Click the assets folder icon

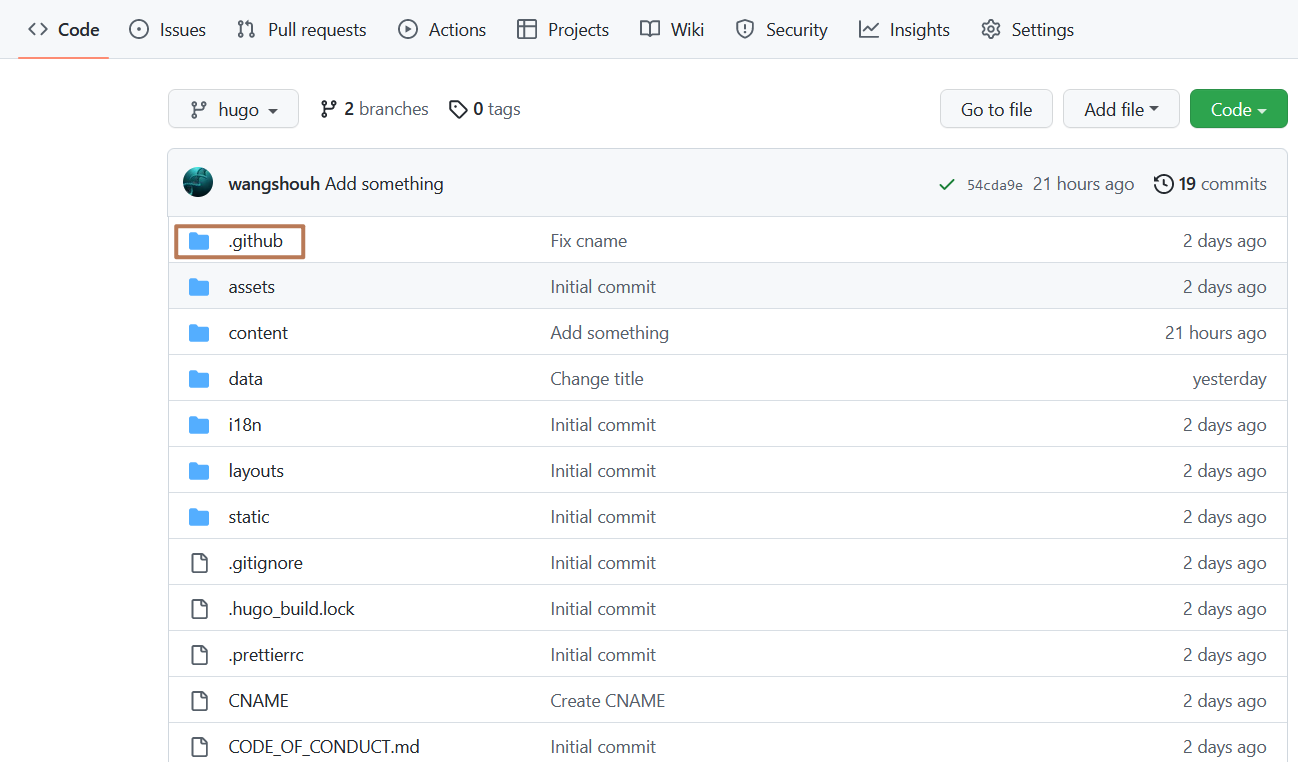pyautogui.click(x=199, y=286)
